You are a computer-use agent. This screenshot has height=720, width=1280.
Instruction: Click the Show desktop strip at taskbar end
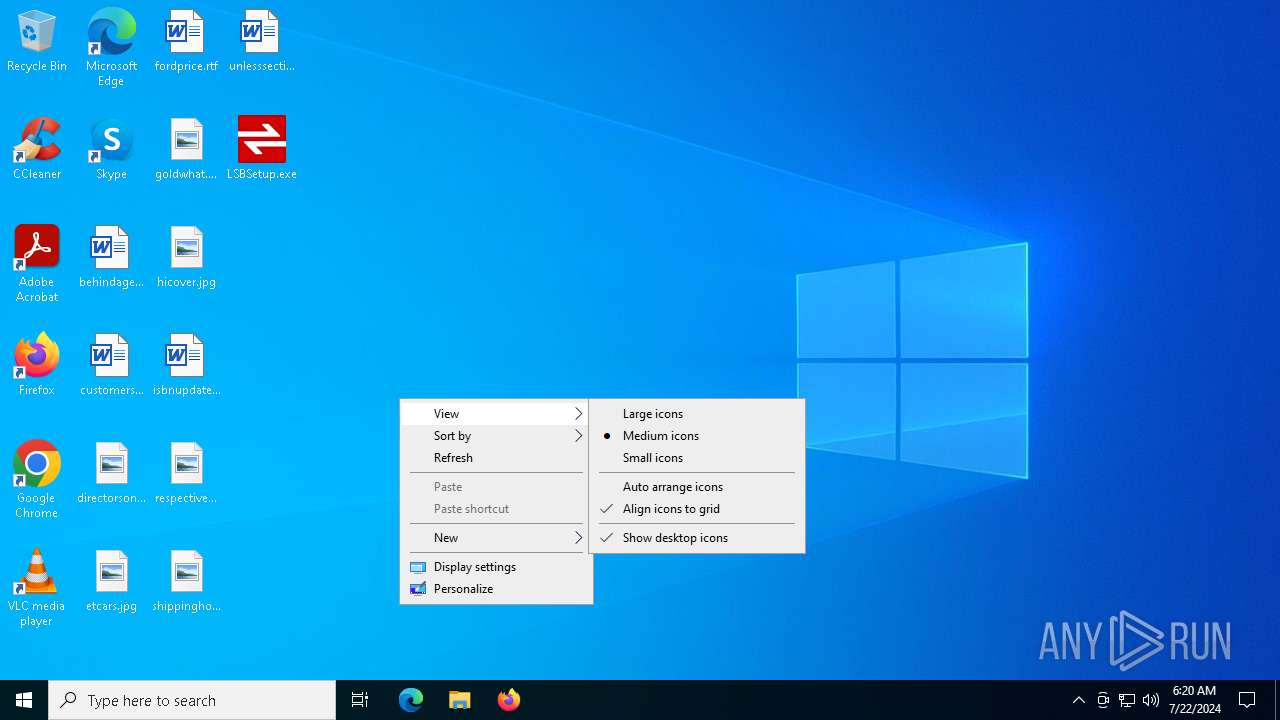point(1277,700)
